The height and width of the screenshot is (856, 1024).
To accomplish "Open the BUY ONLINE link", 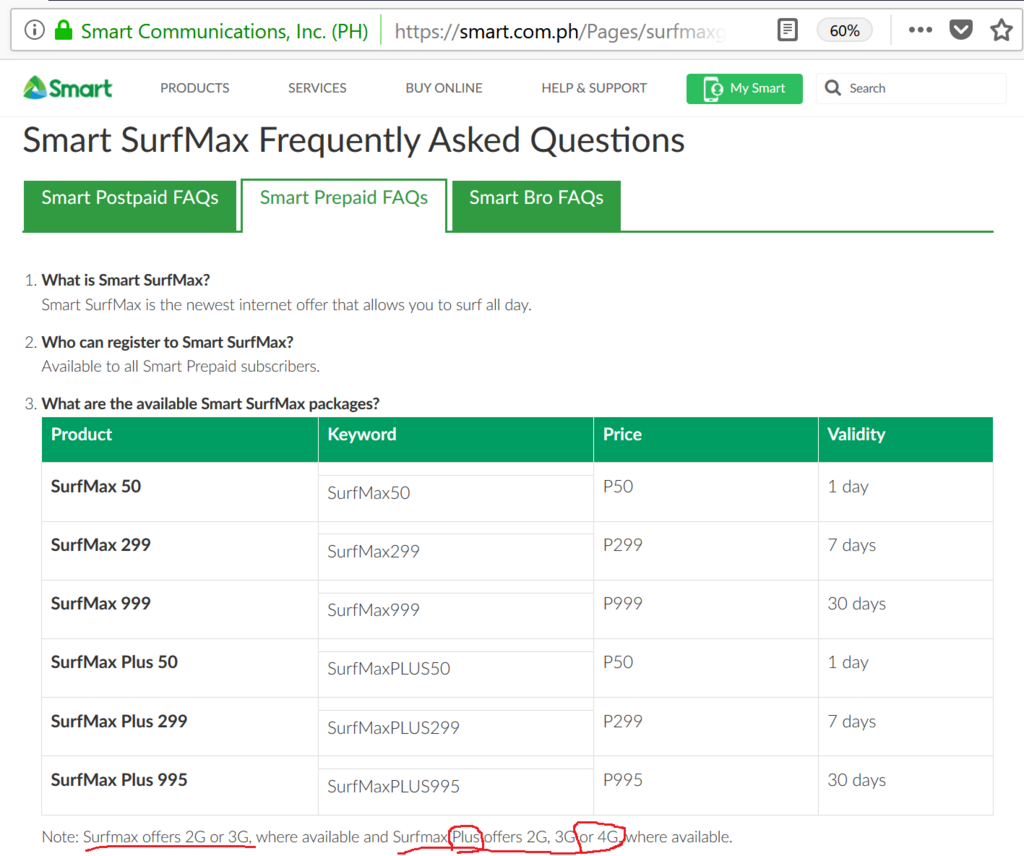I will (x=443, y=88).
